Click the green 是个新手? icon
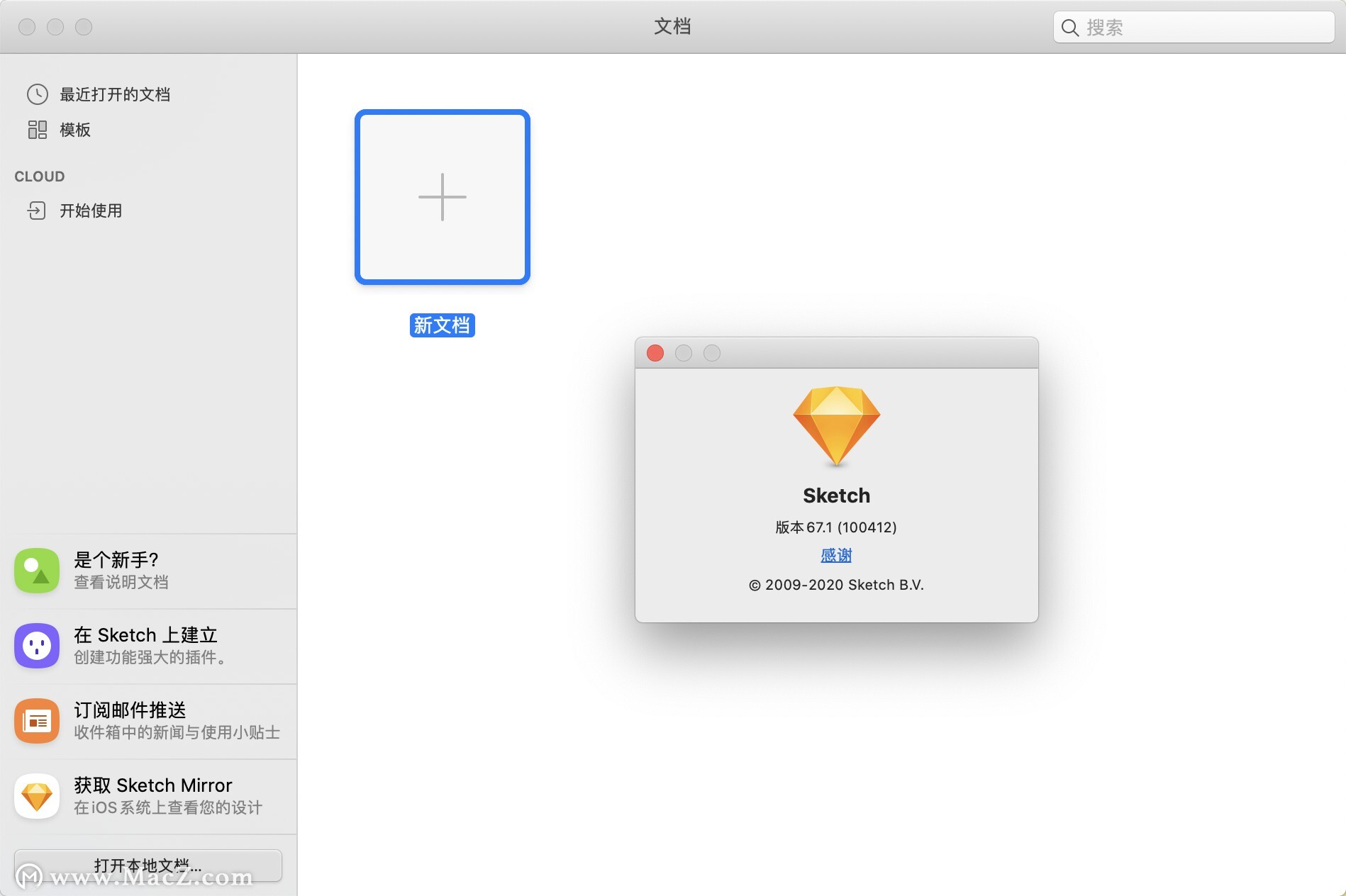This screenshot has height=896, width=1346. pyautogui.click(x=37, y=571)
